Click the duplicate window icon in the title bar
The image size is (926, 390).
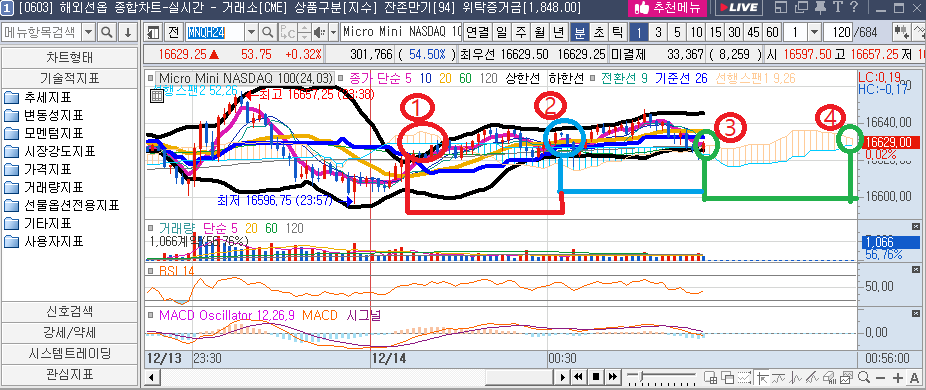coord(801,8)
